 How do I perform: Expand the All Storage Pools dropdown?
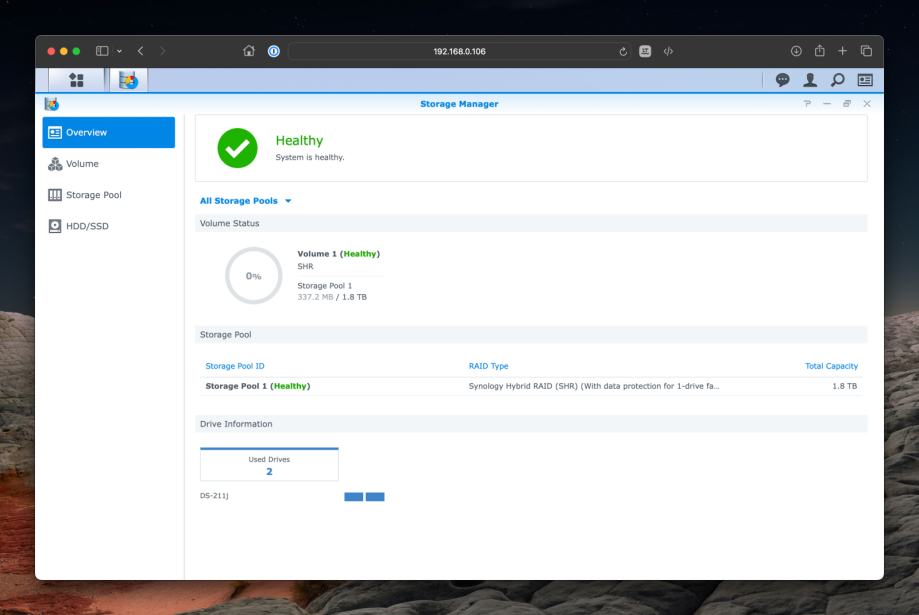245,201
